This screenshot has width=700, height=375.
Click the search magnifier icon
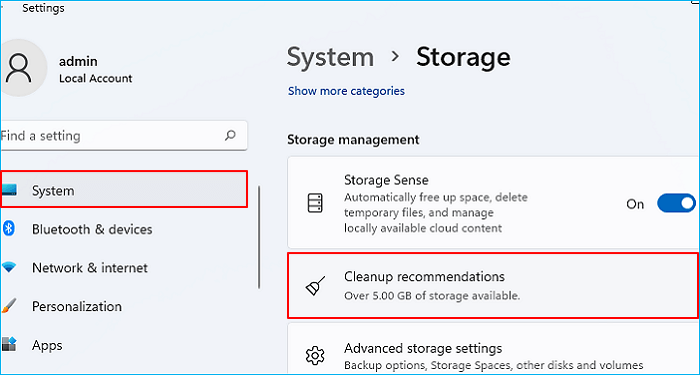pyautogui.click(x=230, y=135)
